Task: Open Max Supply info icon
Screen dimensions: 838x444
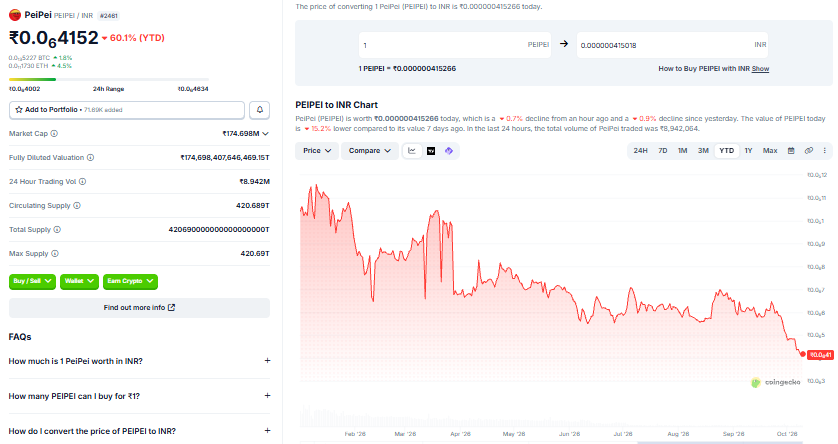Action: pyautogui.click(x=55, y=254)
